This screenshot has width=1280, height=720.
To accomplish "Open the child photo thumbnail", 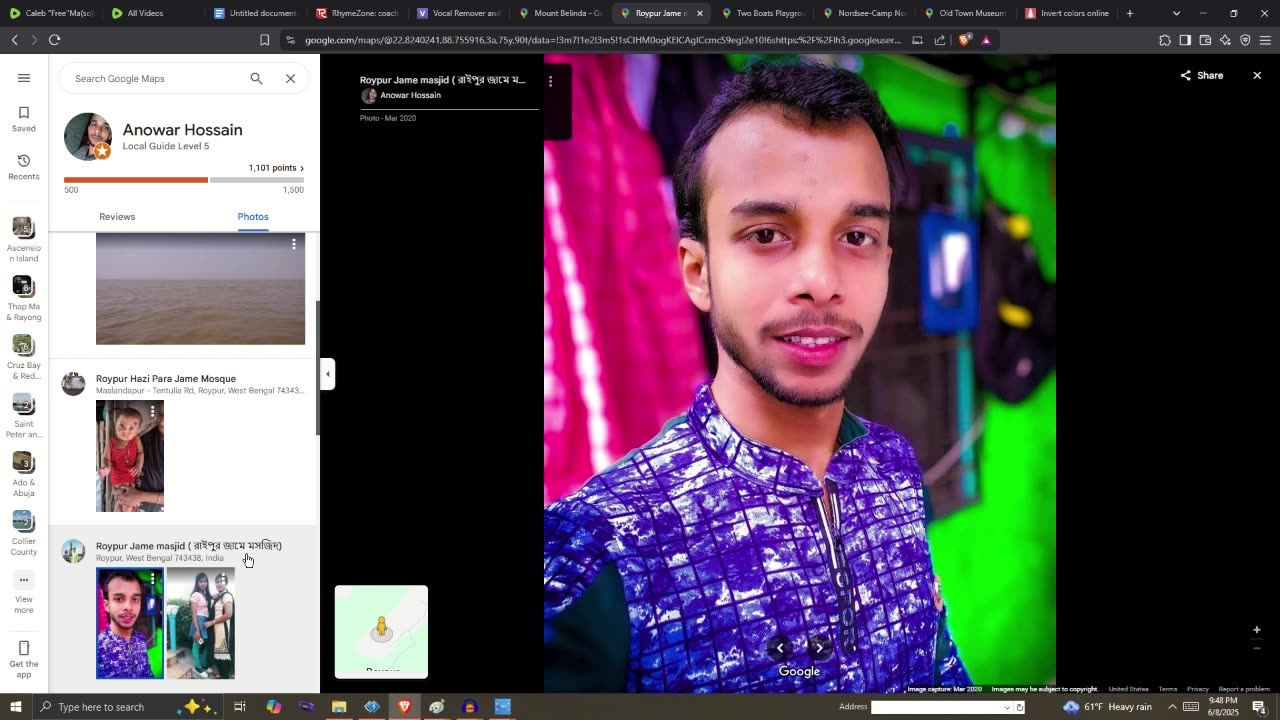I will click(x=130, y=457).
